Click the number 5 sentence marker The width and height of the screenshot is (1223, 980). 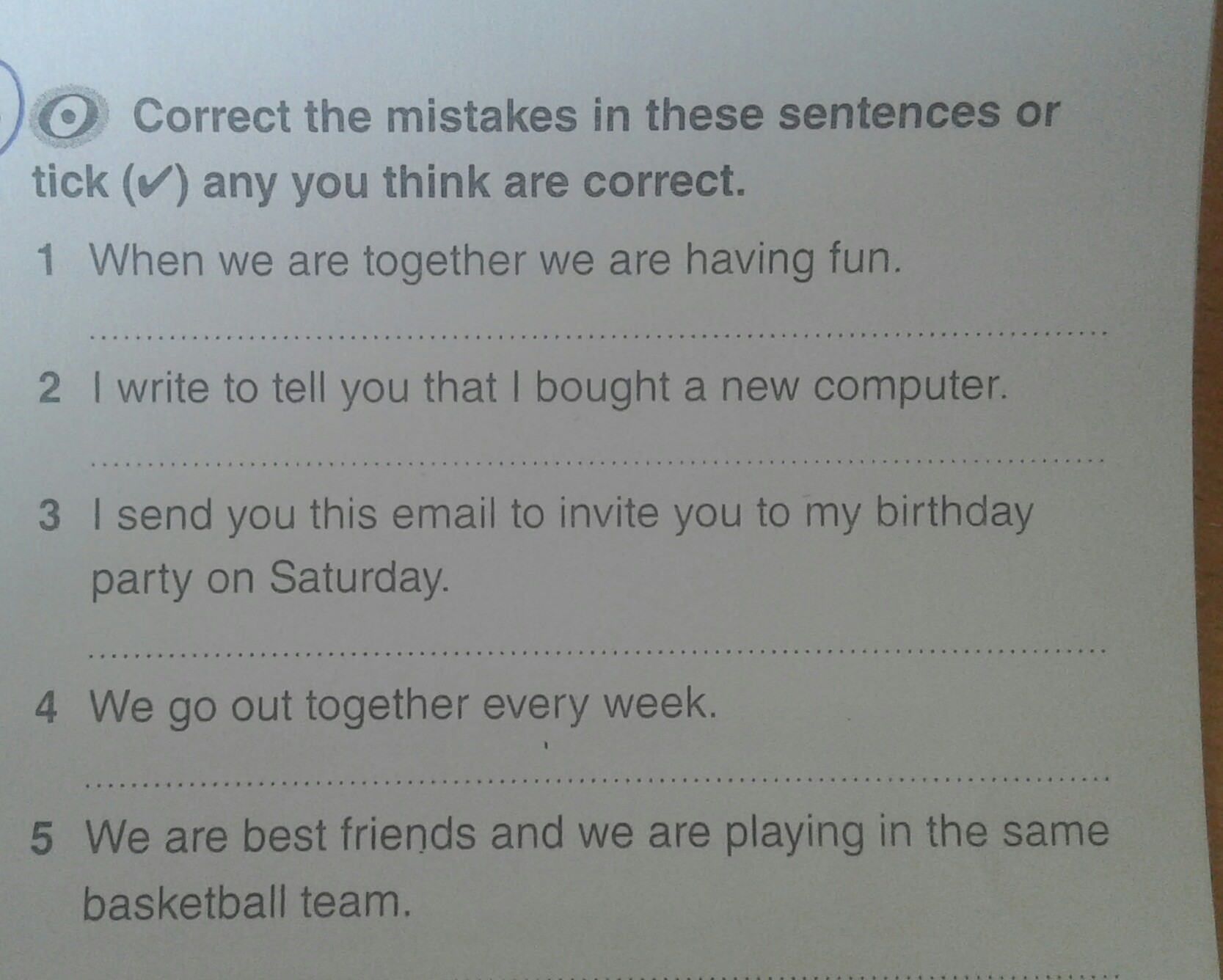tap(42, 838)
